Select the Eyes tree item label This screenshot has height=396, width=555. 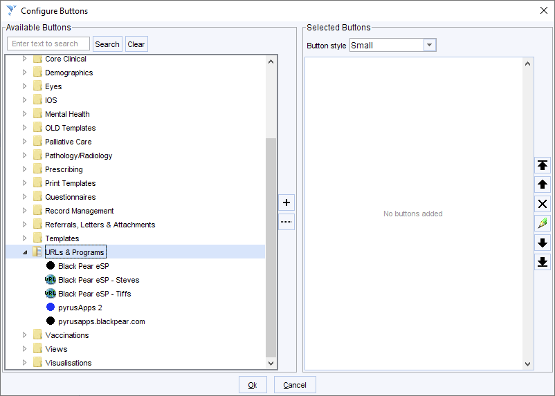pos(53,87)
